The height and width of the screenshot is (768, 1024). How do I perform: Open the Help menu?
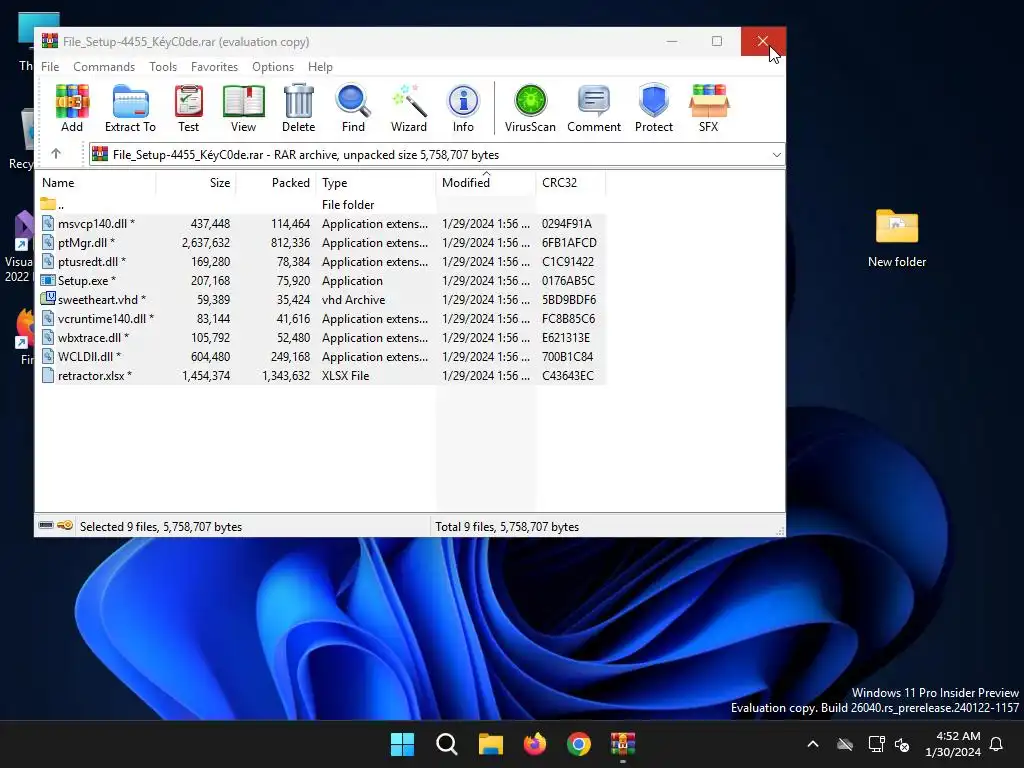point(320,67)
